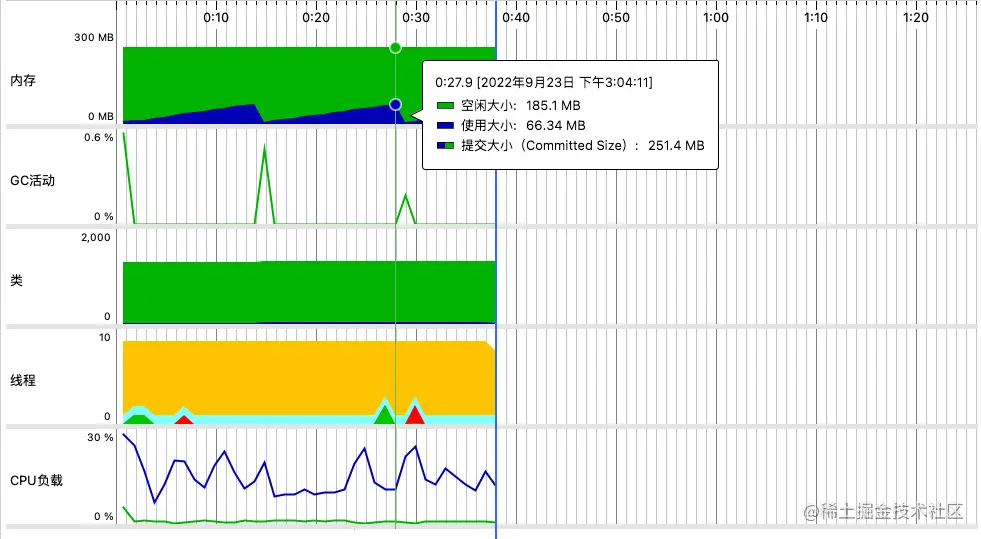Click the red thread-state triangle near 0:30

tap(415, 415)
